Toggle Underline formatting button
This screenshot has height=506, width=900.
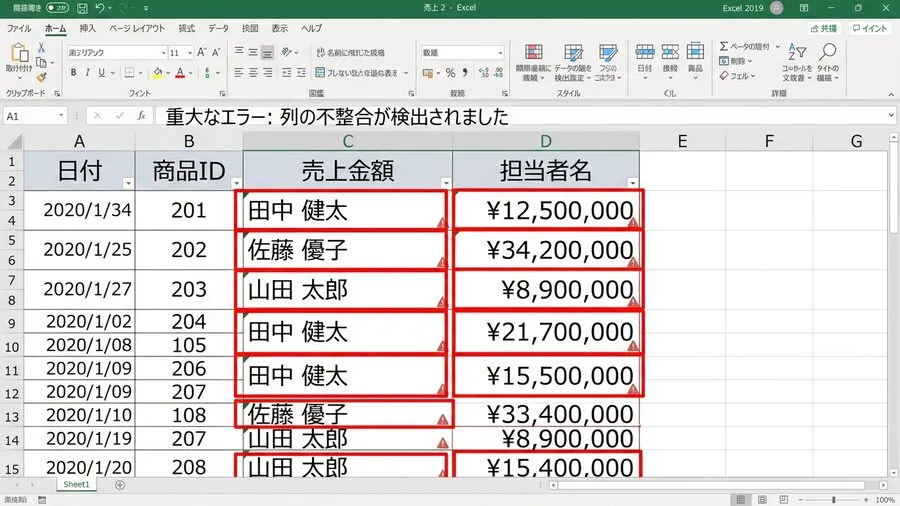click(x=102, y=73)
